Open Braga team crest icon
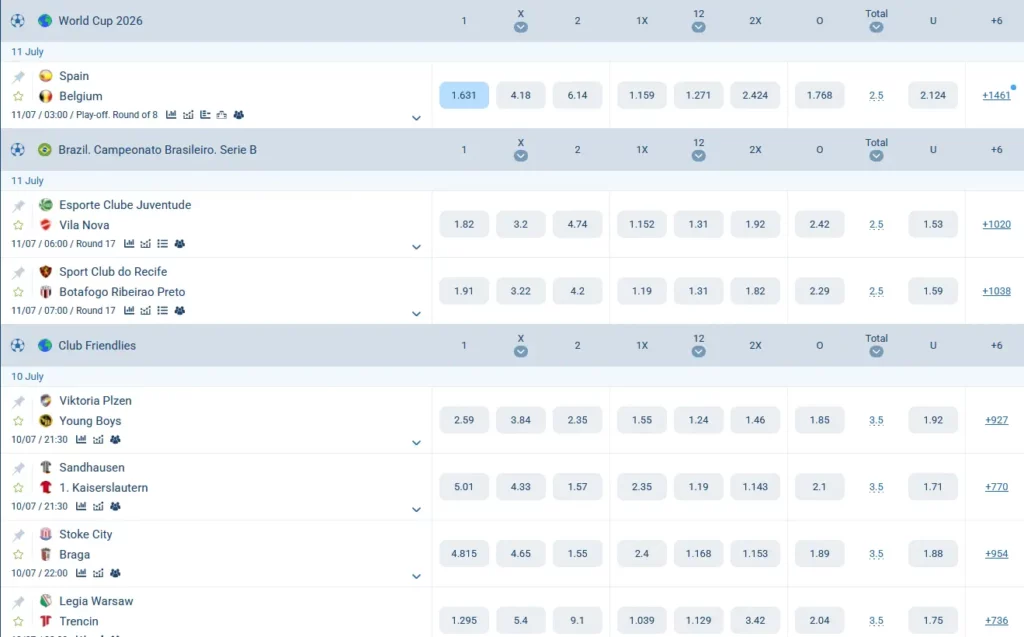This screenshot has height=637, width=1024. pyautogui.click(x=46, y=554)
